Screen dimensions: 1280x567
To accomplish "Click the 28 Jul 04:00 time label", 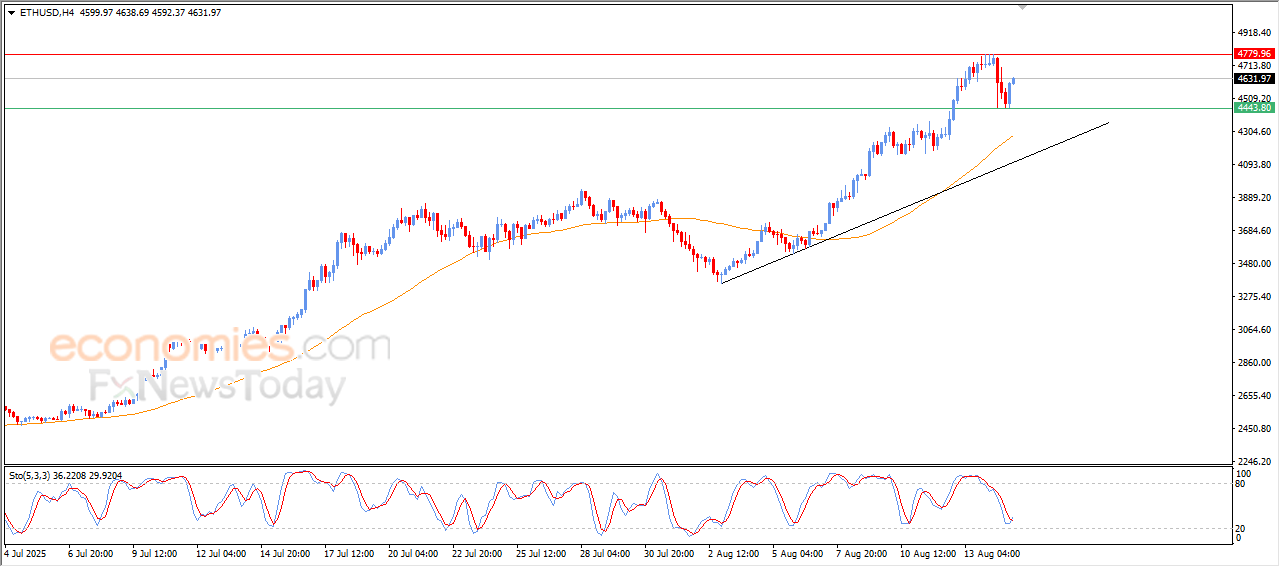I will (x=604, y=553).
